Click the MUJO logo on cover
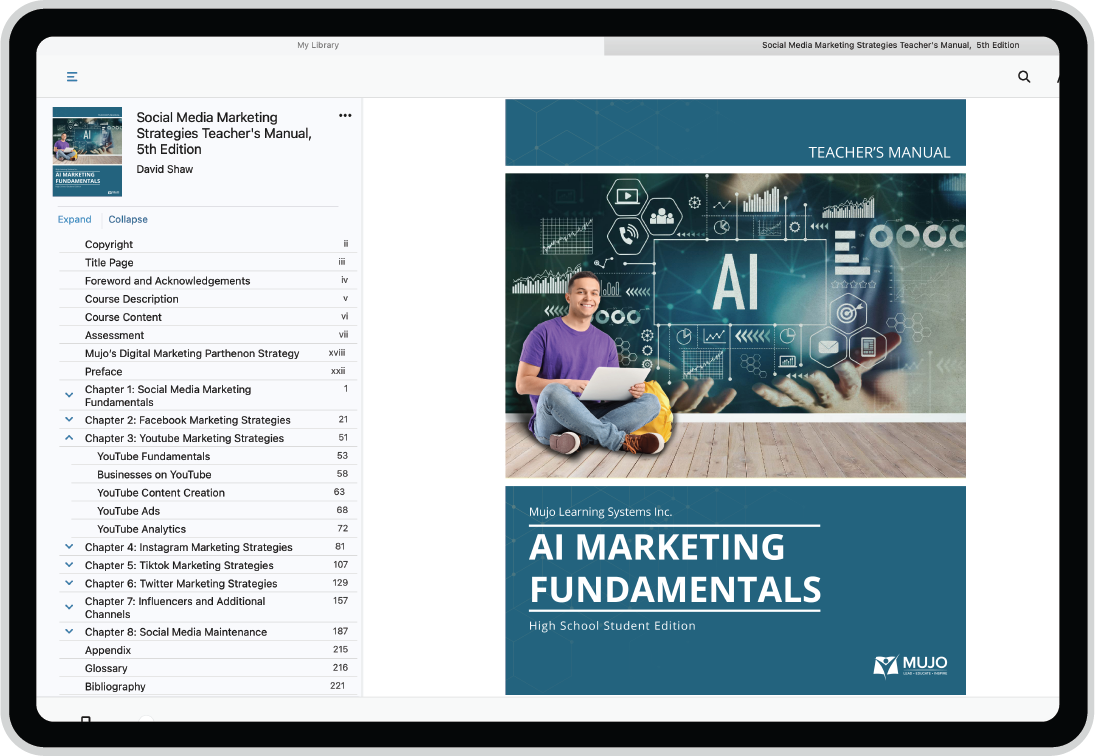Viewport: 1095px width, 756px height. click(911, 666)
